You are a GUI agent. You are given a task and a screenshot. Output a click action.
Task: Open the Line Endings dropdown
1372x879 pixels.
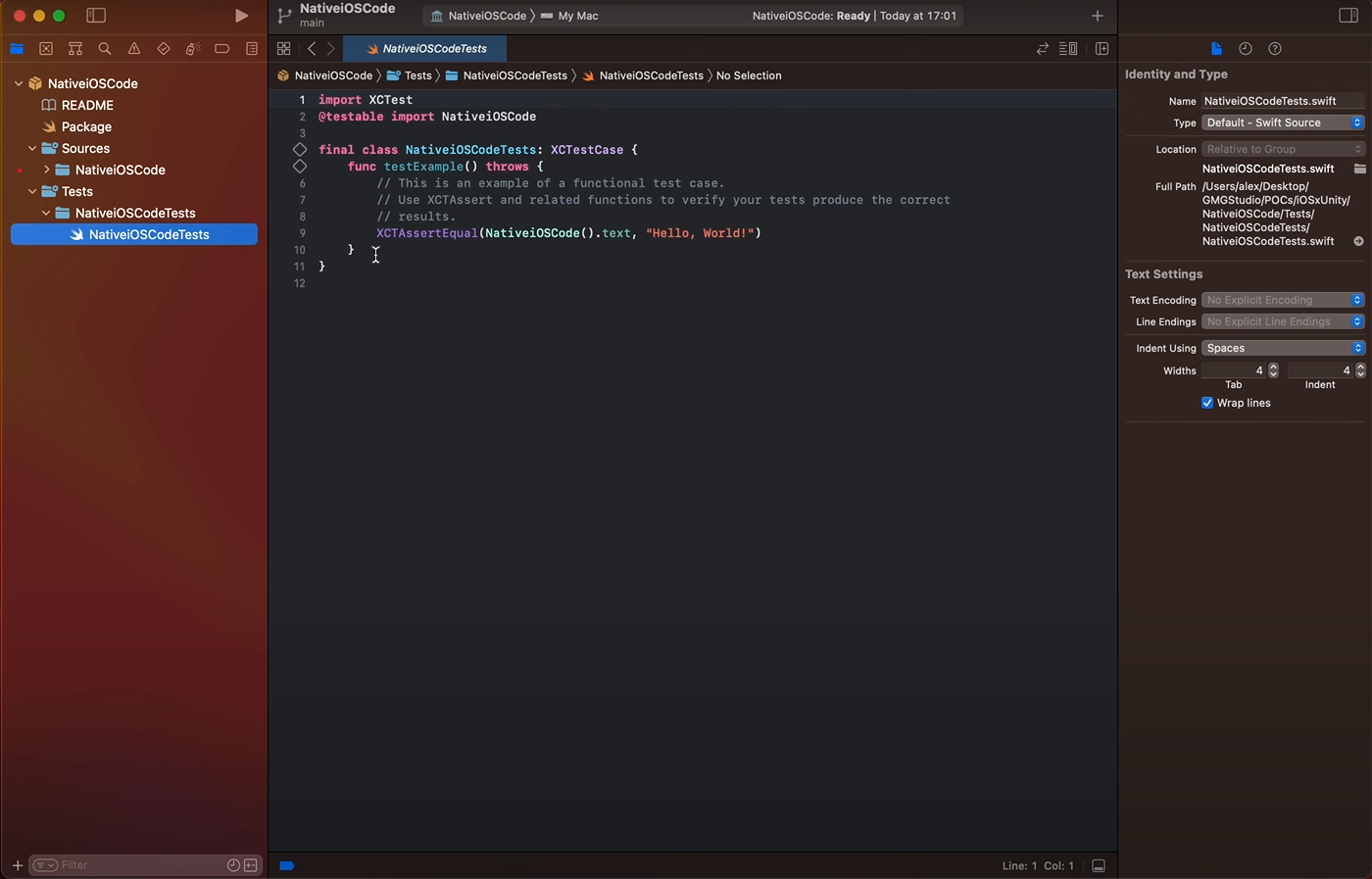pos(1283,321)
